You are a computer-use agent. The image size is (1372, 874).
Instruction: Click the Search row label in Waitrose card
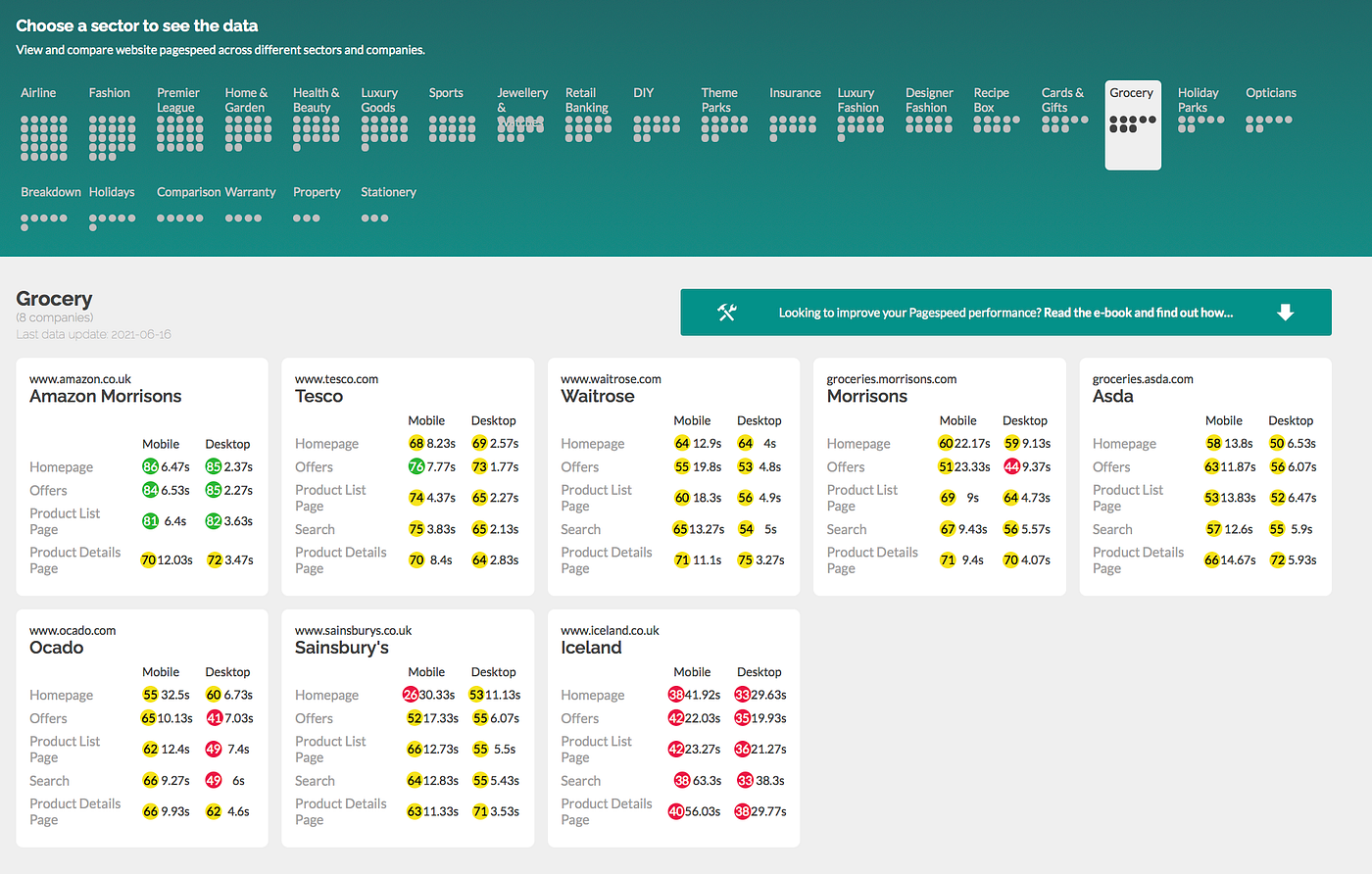tap(580, 529)
